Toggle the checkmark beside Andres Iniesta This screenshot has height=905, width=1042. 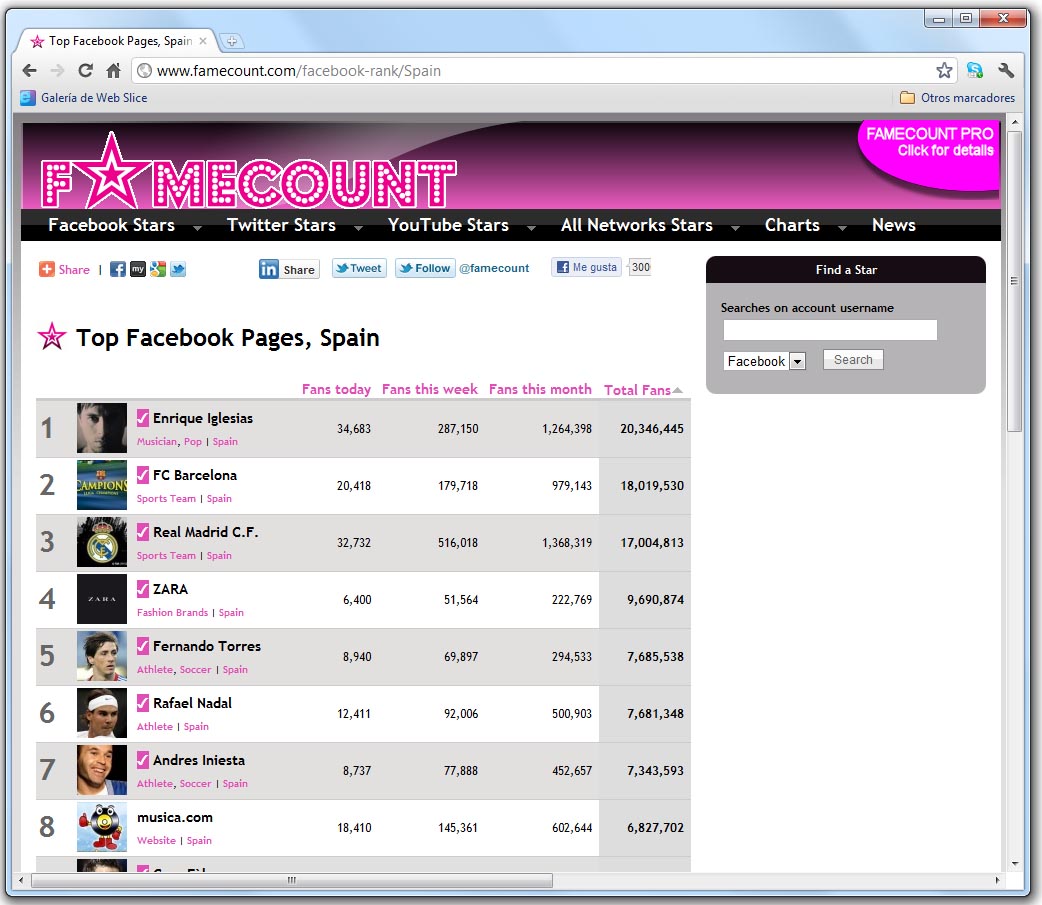(143, 759)
